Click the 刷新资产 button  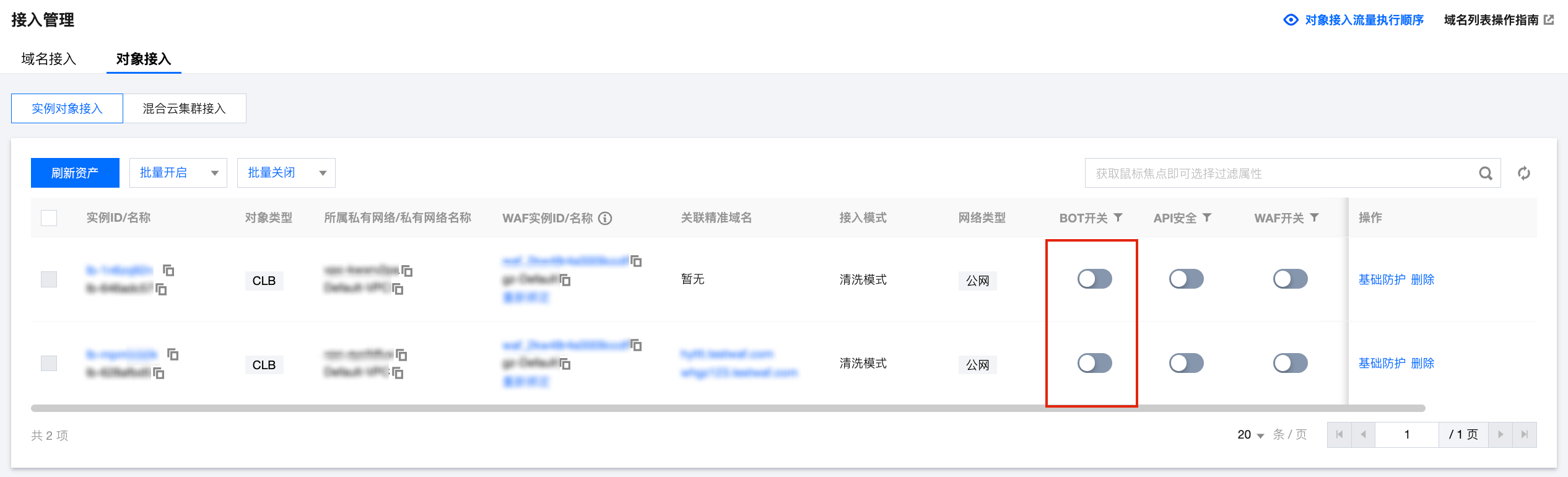coord(75,173)
